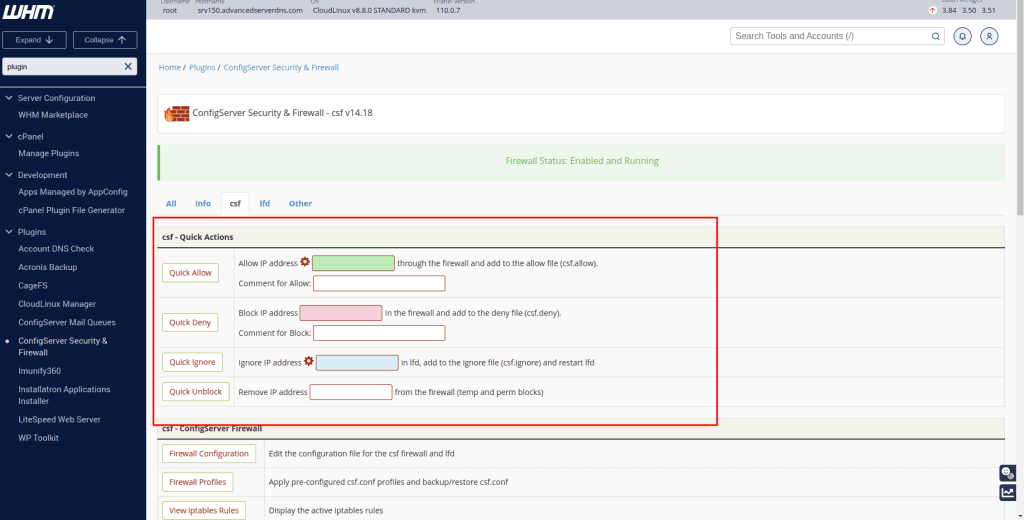Click View iptables Rules button

pos(204,510)
